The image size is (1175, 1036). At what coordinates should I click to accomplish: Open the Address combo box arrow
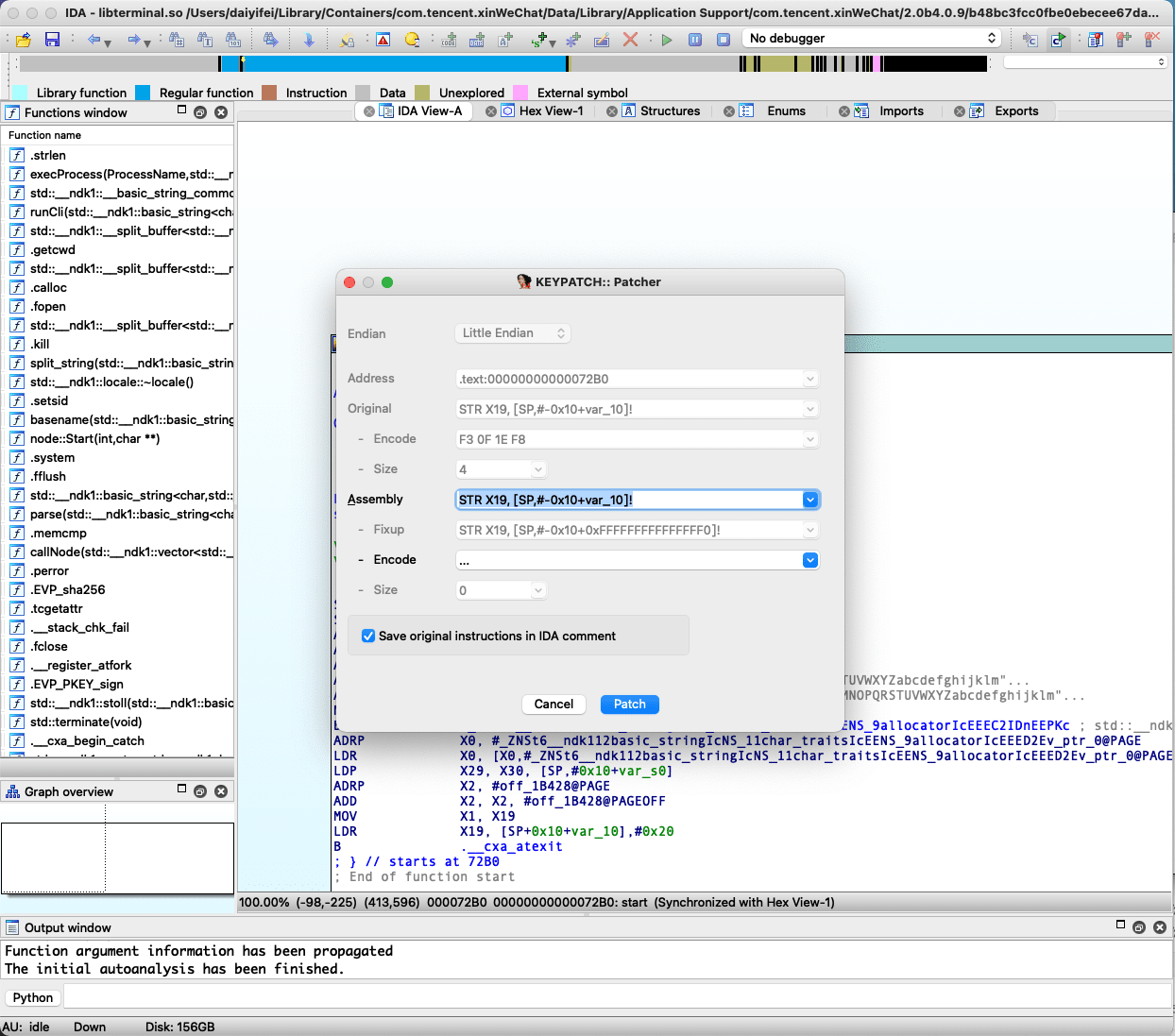(810, 379)
